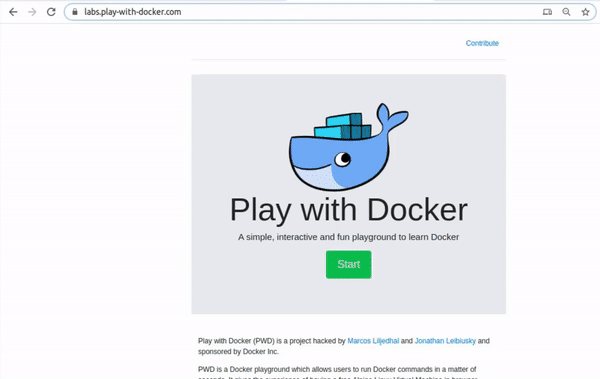Click the paragraph starting "PWD is a Docker playground"
Screen dimensions: 600x379
338,374
